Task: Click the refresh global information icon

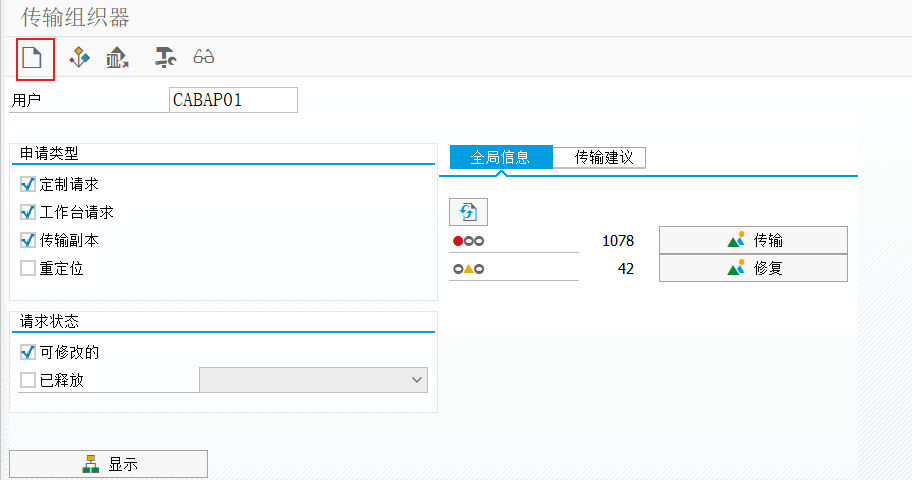Action: (468, 212)
